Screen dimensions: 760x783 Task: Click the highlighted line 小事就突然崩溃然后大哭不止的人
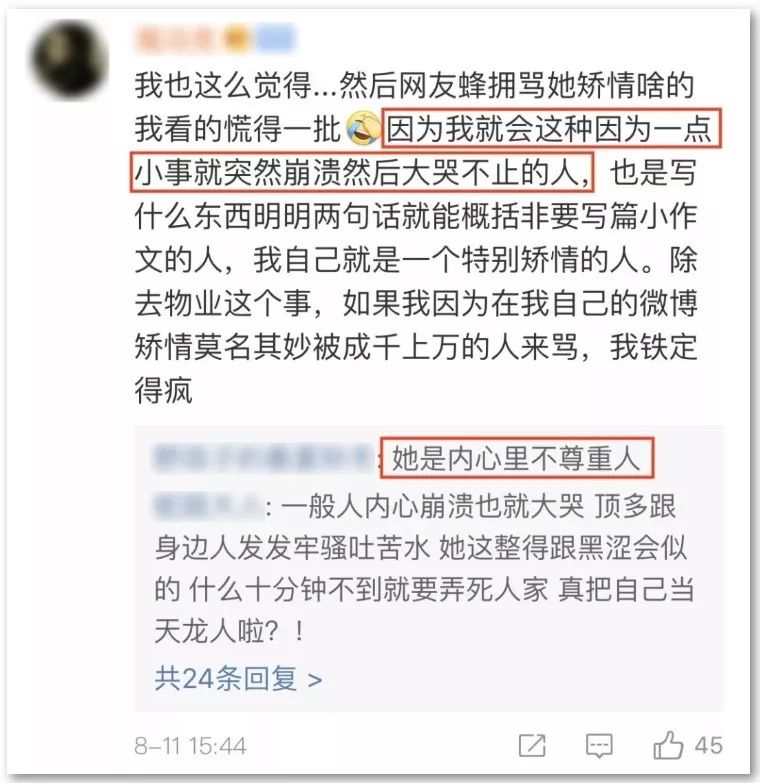click(x=362, y=172)
